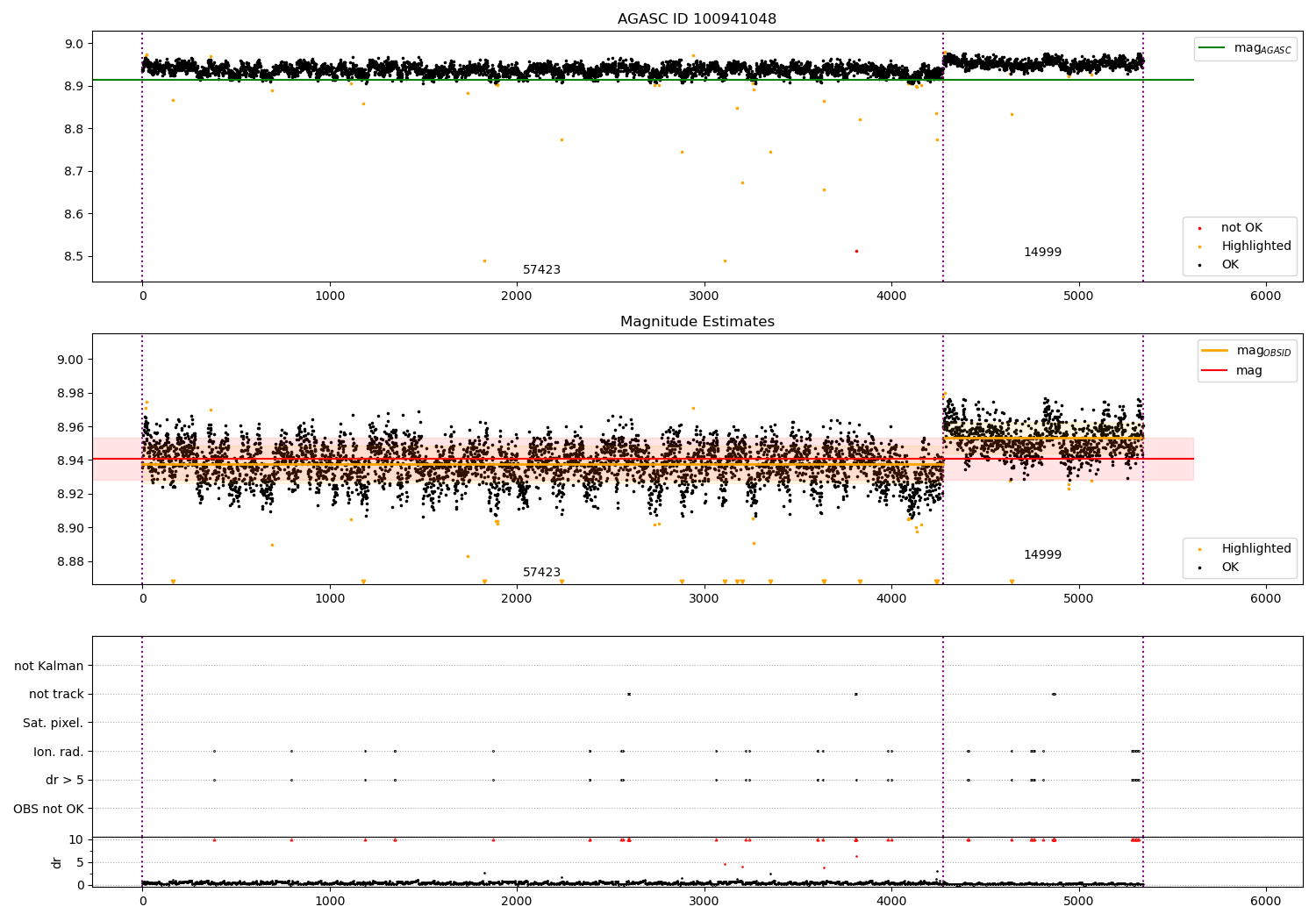This screenshot has height=921, width=1316.
Task: Click the '8.98' y-axis tick label
Action: pos(69,394)
